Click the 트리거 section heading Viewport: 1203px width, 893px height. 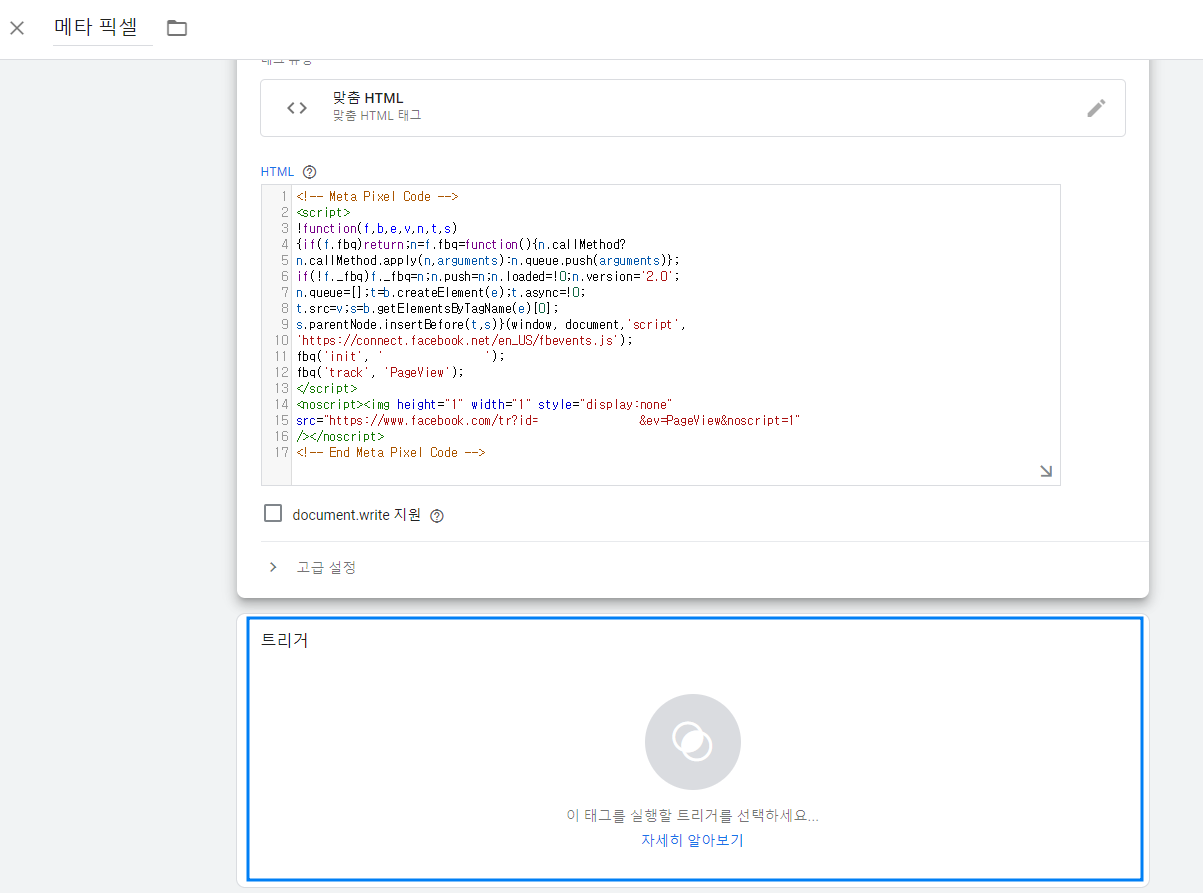tap(284, 640)
